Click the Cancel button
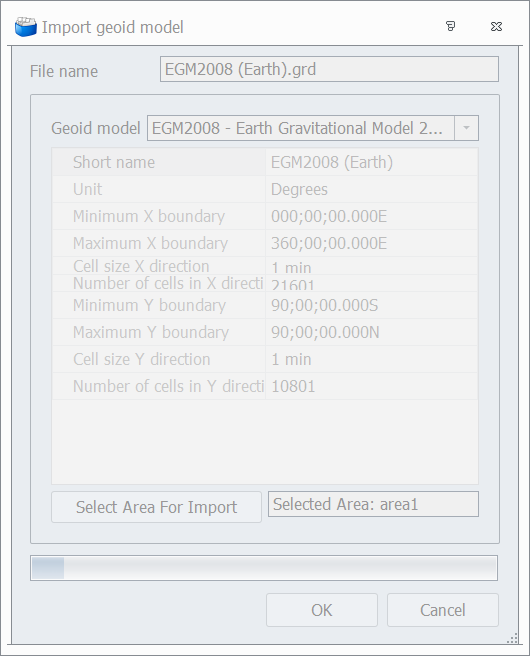Screen dimensions: 530x656 click(x=443, y=610)
